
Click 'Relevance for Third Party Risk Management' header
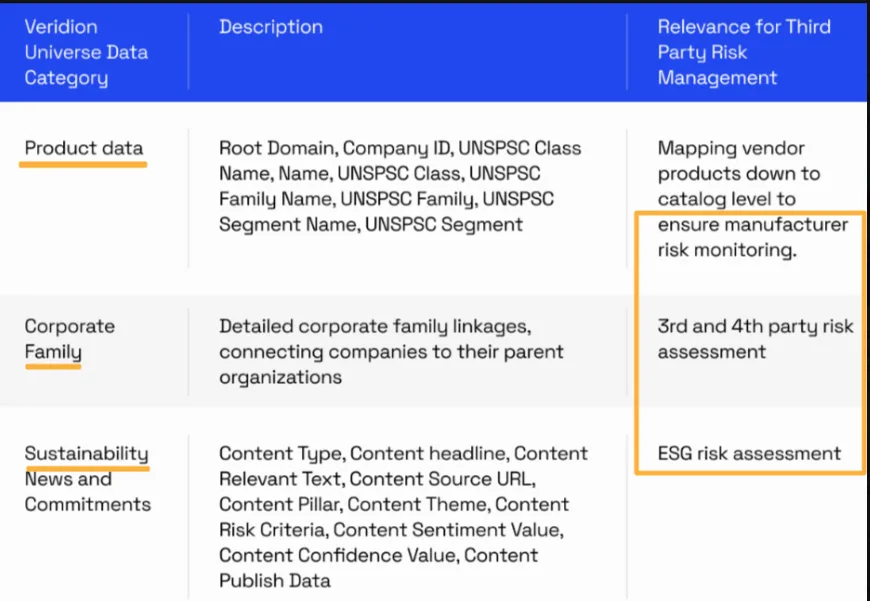pyautogui.click(x=744, y=52)
